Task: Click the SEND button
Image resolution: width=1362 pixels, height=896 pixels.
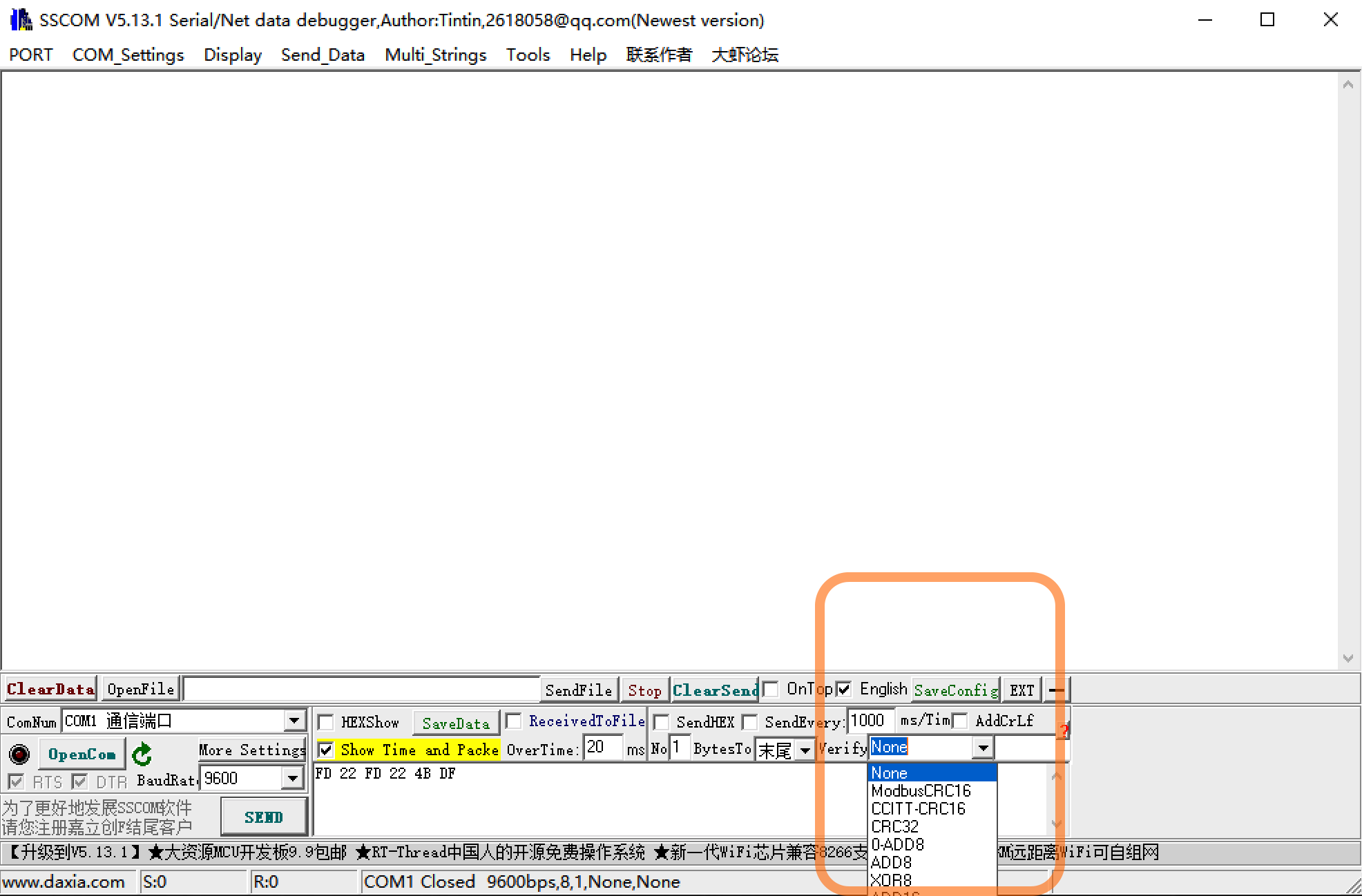Action: [x=264, y=817]
